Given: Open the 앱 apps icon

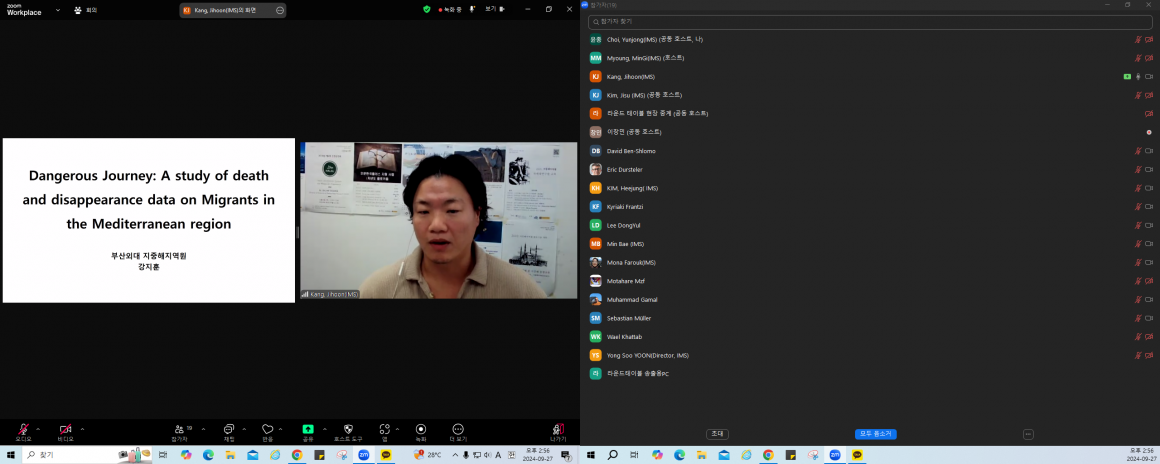Looking at the screenshot, I should [x=385, y=429].
